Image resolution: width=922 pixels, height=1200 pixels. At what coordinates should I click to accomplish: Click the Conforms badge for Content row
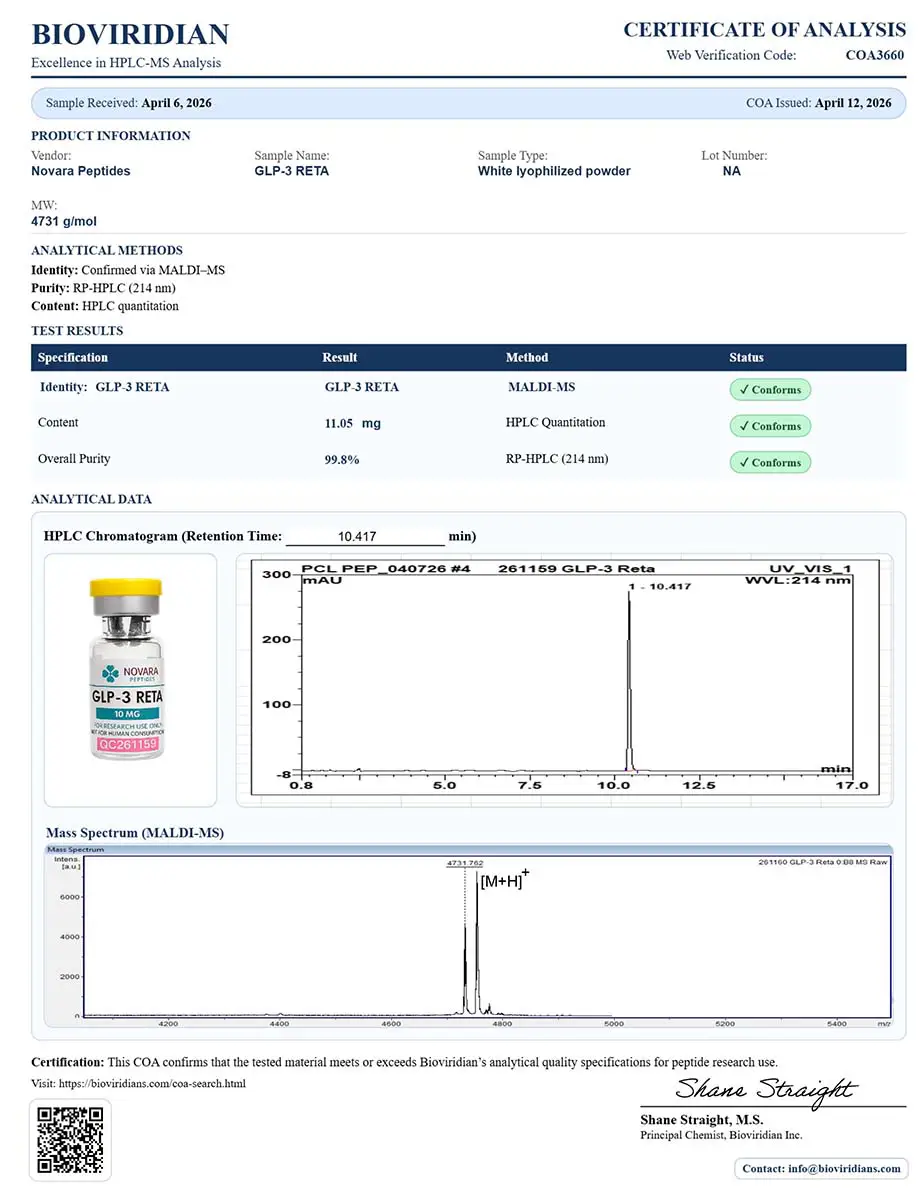[x=770, y=426]
